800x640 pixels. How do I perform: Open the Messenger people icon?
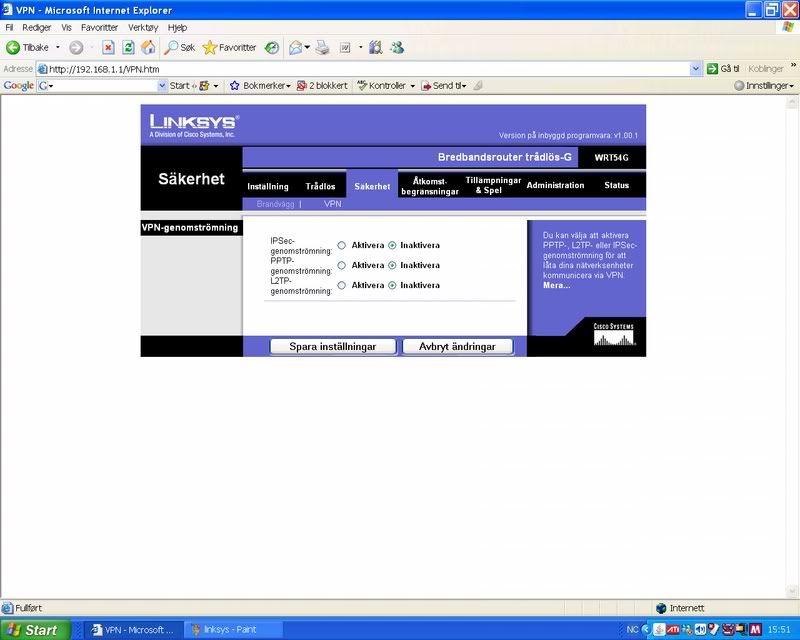[x=397, y=47]
